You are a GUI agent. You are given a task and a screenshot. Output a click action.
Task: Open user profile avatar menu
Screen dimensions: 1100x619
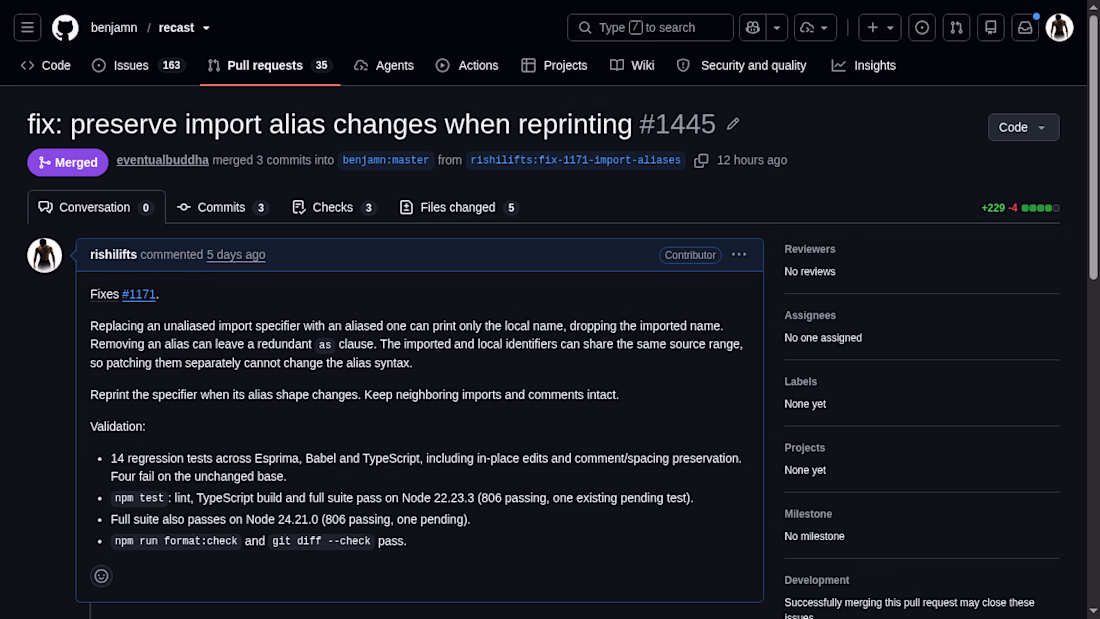(x=1059, y=28)
